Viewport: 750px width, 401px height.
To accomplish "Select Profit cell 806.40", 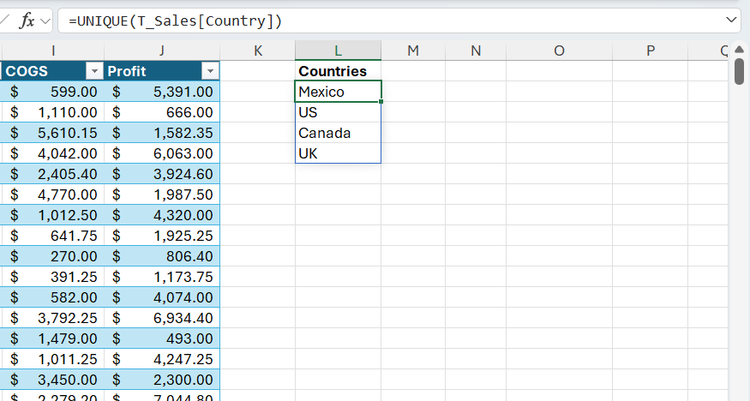I will point(162,256).
